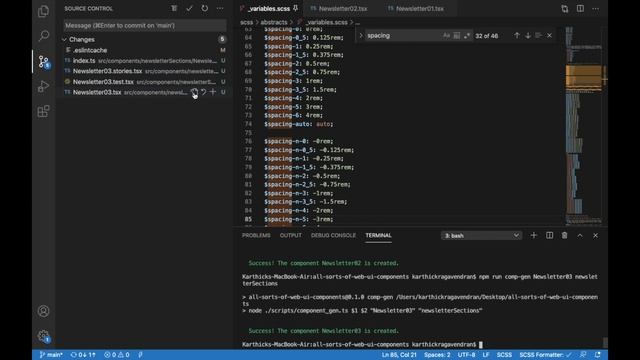
Task: Discard changes for Newsletter03.tsx
Action: pyautogui.click(x=204, y=93)
